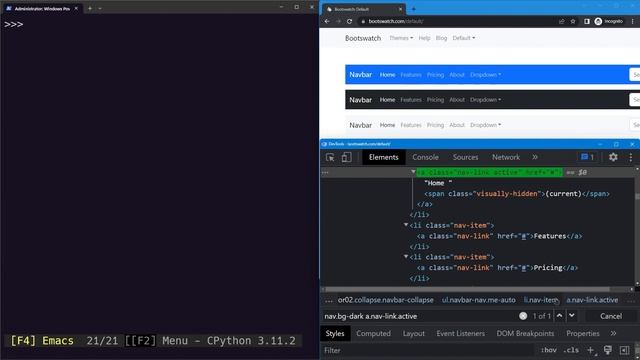The image size is (640, 360).
Task: Select the span visually-hidden node
Action: (517, 193)
